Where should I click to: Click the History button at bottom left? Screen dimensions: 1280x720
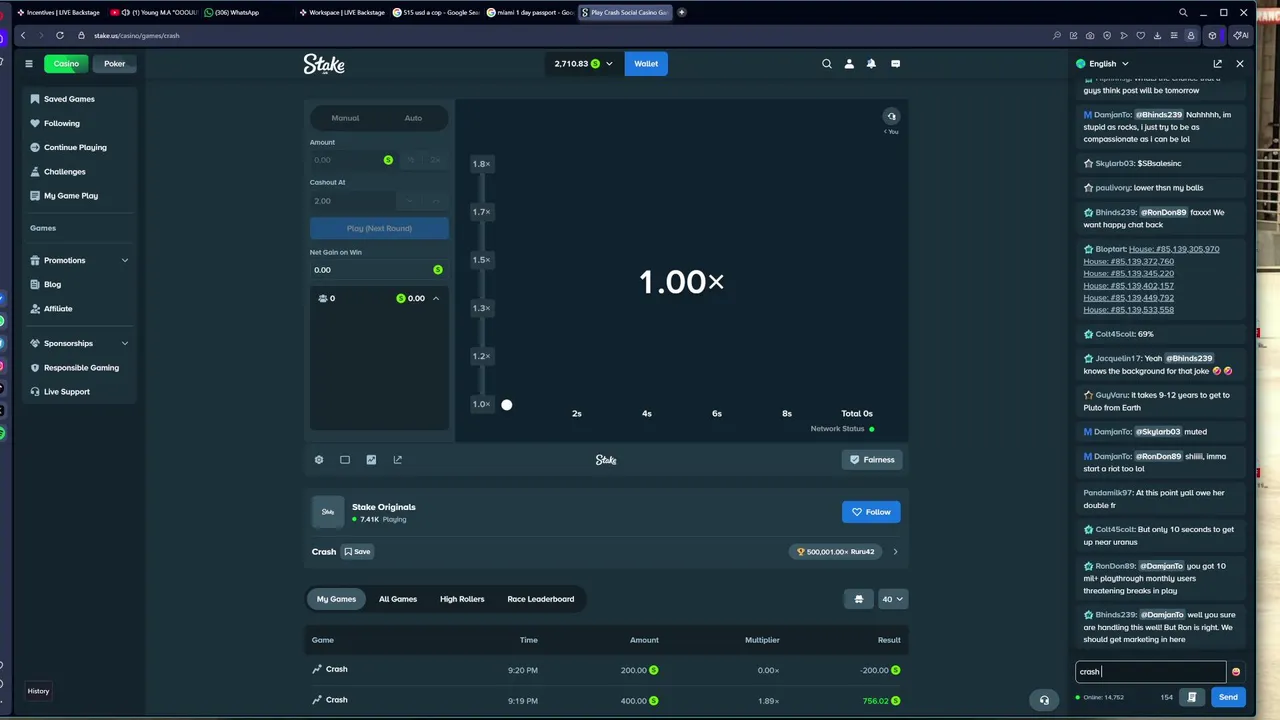[x=38, y=691]
